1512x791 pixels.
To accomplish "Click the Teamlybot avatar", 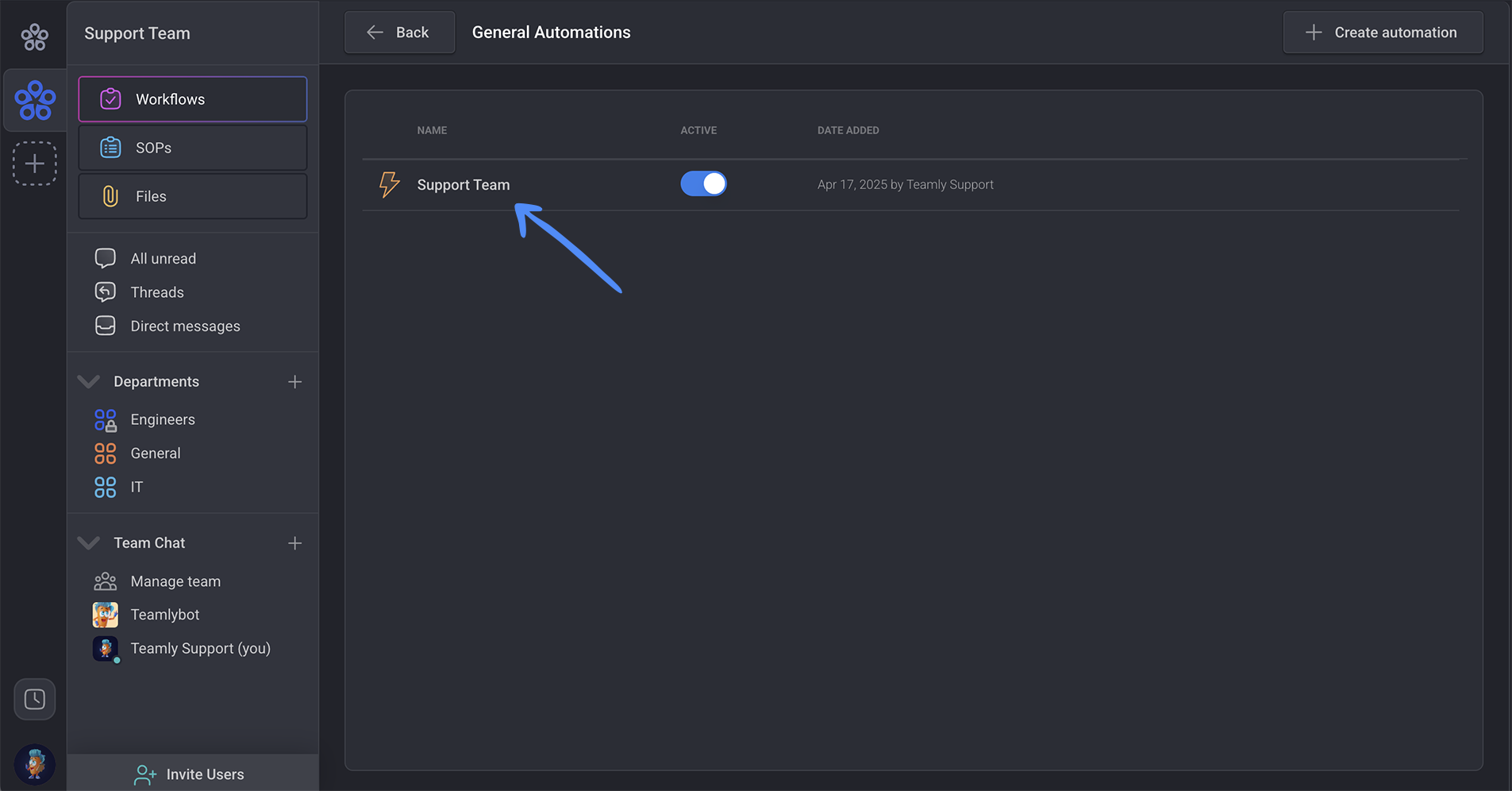I will [105, 615].
